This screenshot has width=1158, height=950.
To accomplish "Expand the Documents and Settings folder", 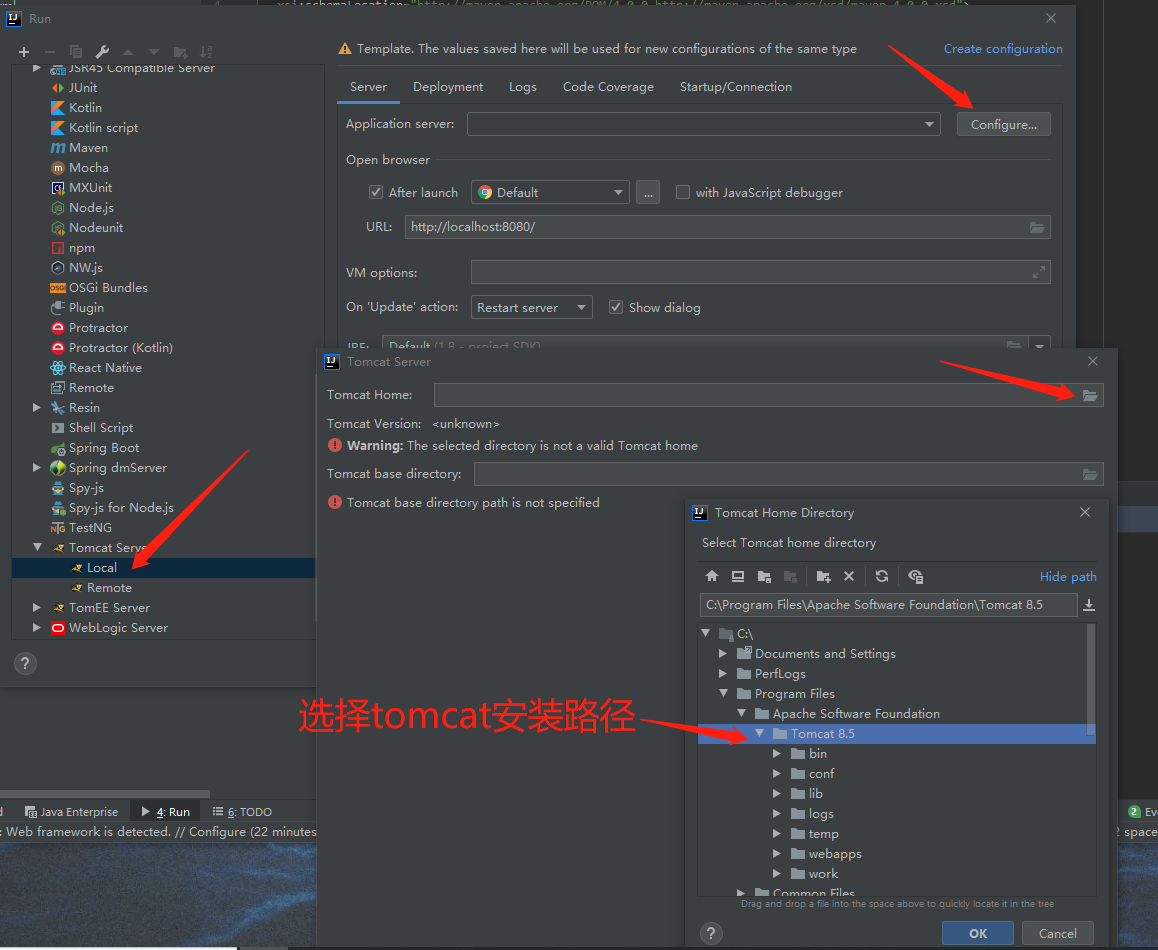I will (x=723, y=653).
